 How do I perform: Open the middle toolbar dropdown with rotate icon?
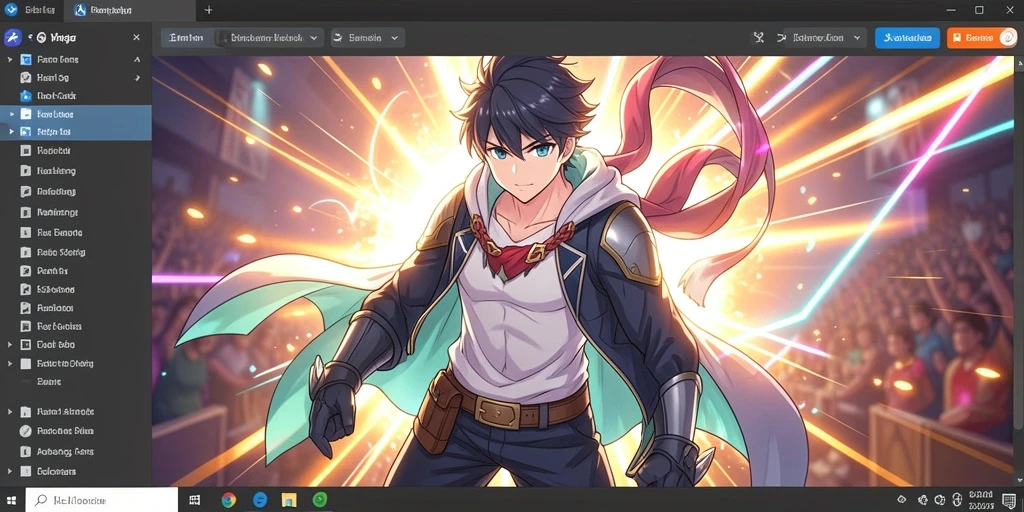[x=368, y=38]
